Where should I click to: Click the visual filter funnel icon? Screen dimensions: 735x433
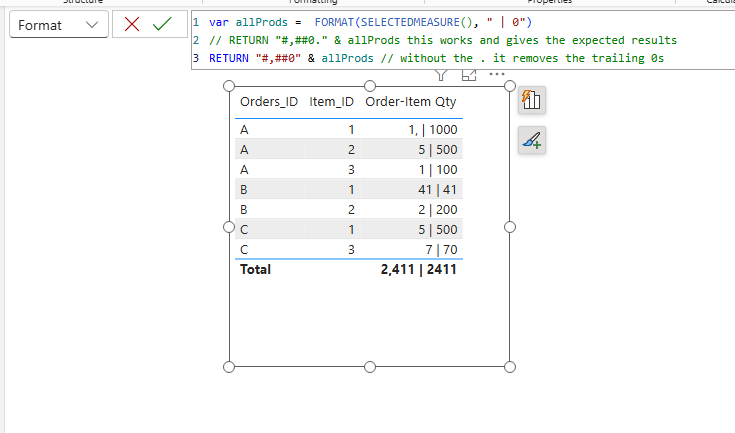point(441,75)
